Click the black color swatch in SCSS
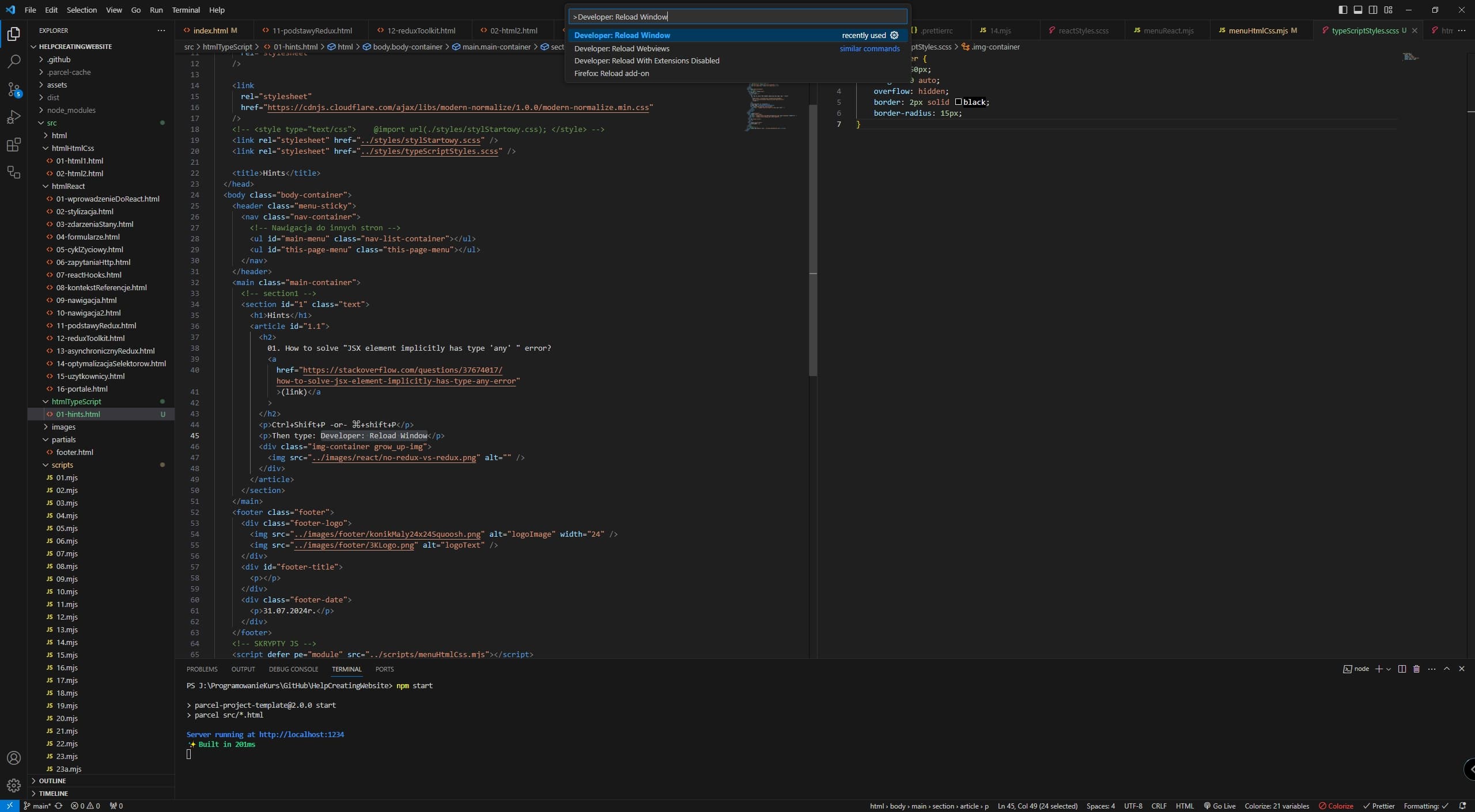Screen dimensions: 1475x812 pyautogui.click(x=958, y=102)
